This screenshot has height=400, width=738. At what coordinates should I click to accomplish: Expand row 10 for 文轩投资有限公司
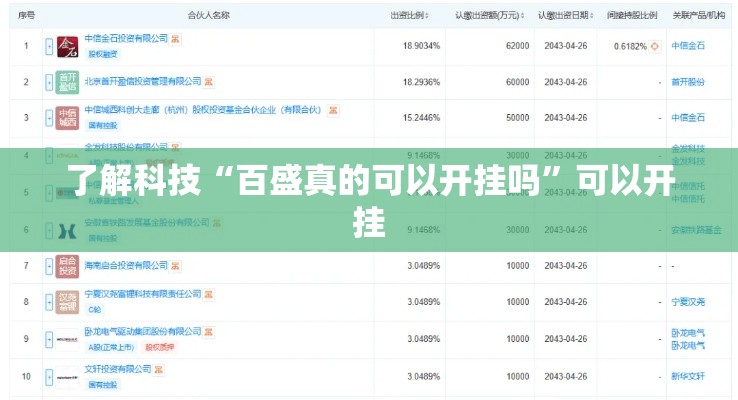pyautogui.click(x=49, y=377)
